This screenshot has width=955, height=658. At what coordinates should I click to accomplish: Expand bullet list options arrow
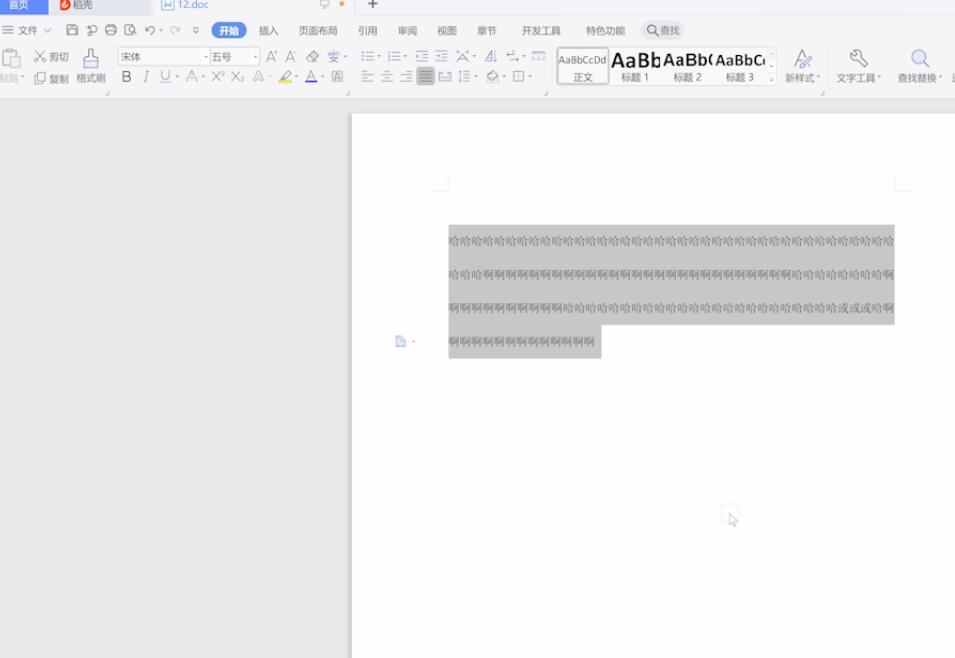click(x=379, y=57)
